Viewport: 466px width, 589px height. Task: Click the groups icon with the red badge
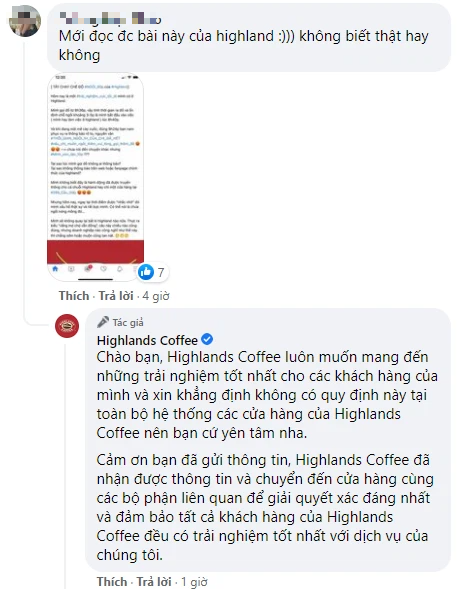88,269
